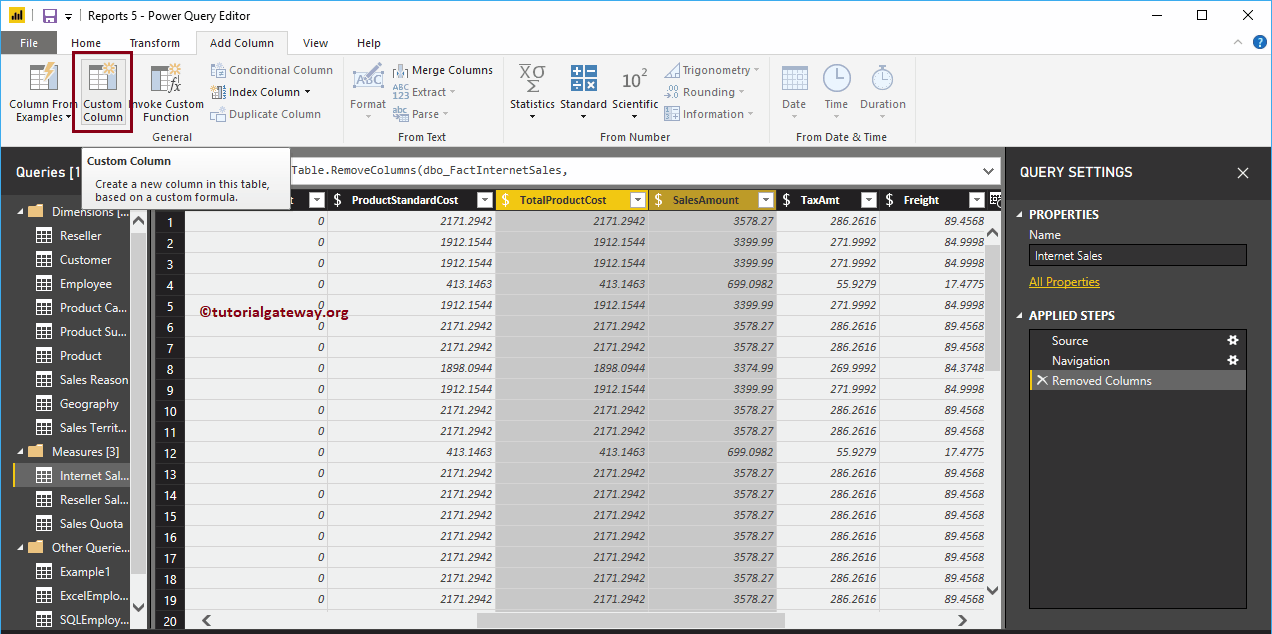Click the Reseller table icon
Image resolution: width=1272 pixels, height=634 pixels.
click(43, 236)
